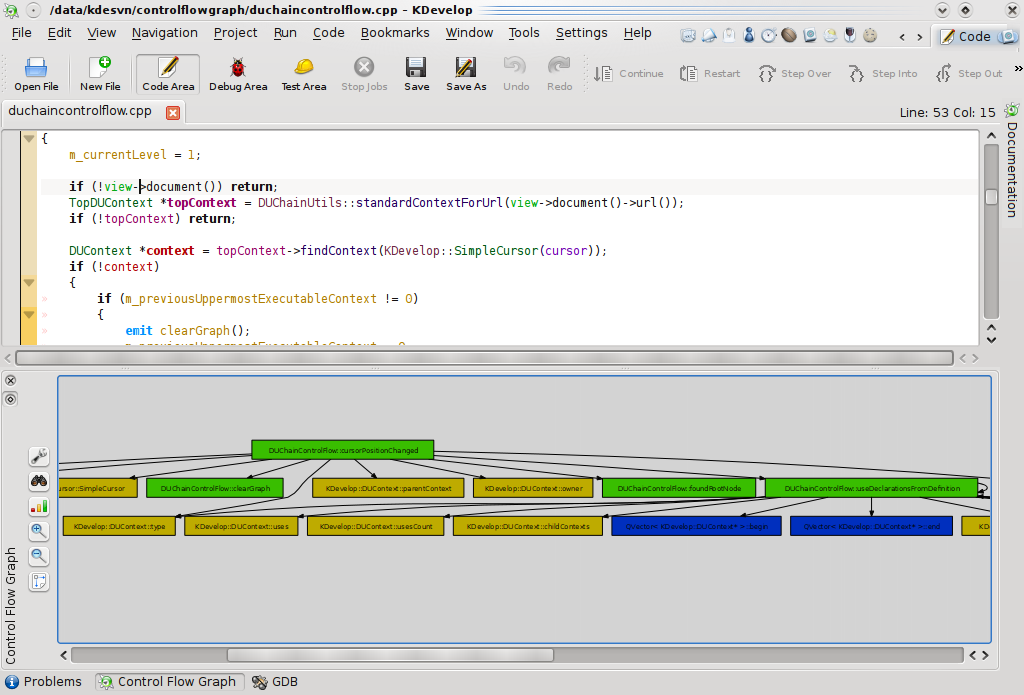1024x695 pixels.
Task: Open the Debug Area perspective
Action: point(237,73)
